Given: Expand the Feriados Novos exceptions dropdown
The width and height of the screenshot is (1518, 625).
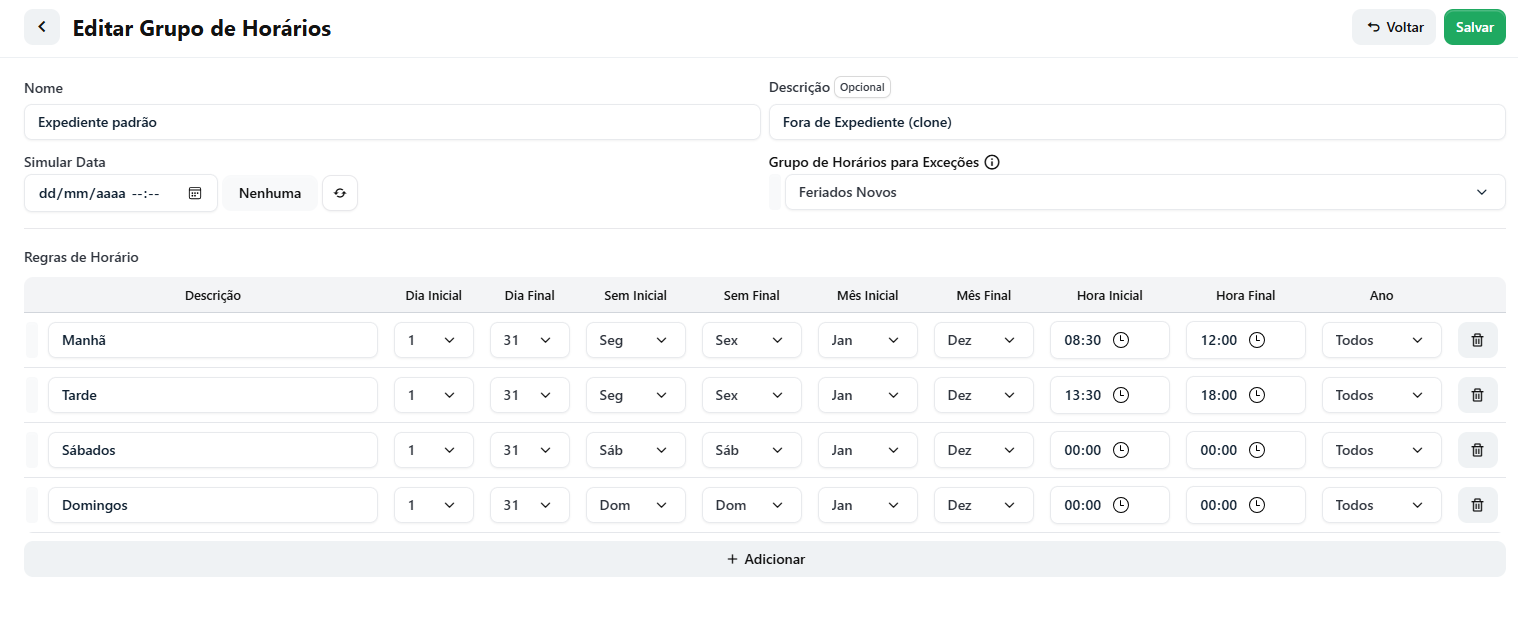Looking at the screenshot, I should (1145, 192).
